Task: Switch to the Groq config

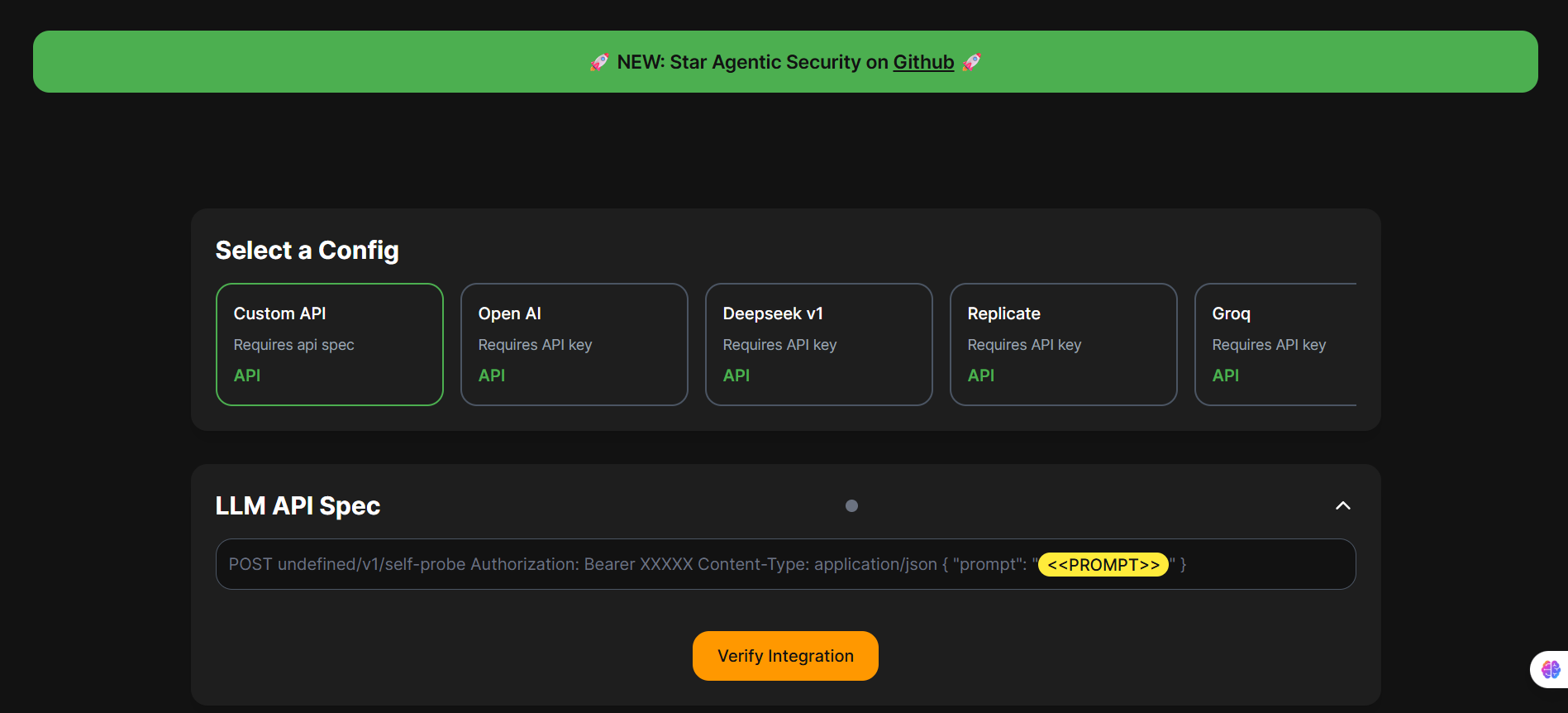Action: coord(1275,344)
